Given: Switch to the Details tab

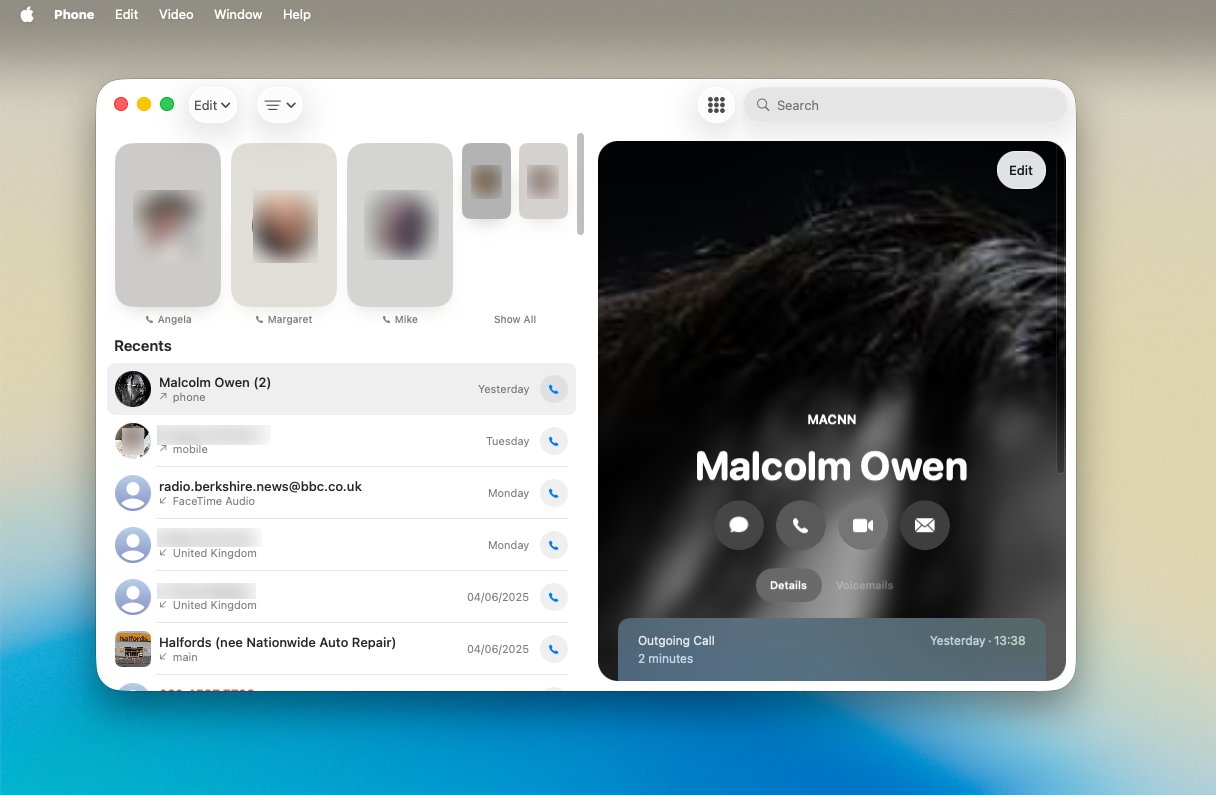Looking at the screenshot, I should [x=788, y=585].
